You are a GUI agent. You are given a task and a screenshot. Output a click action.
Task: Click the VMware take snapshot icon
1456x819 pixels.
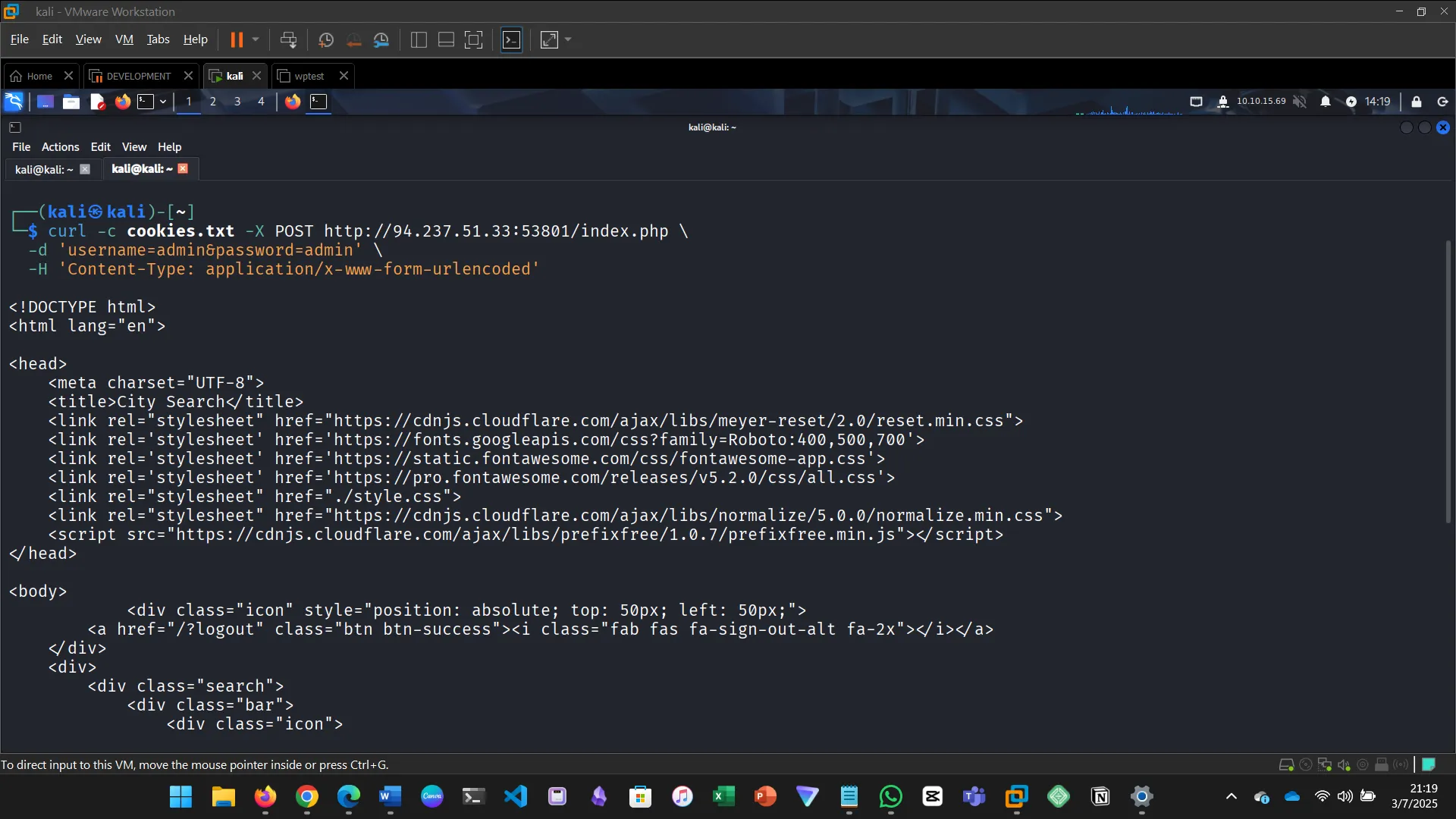(x=326, y=40)
